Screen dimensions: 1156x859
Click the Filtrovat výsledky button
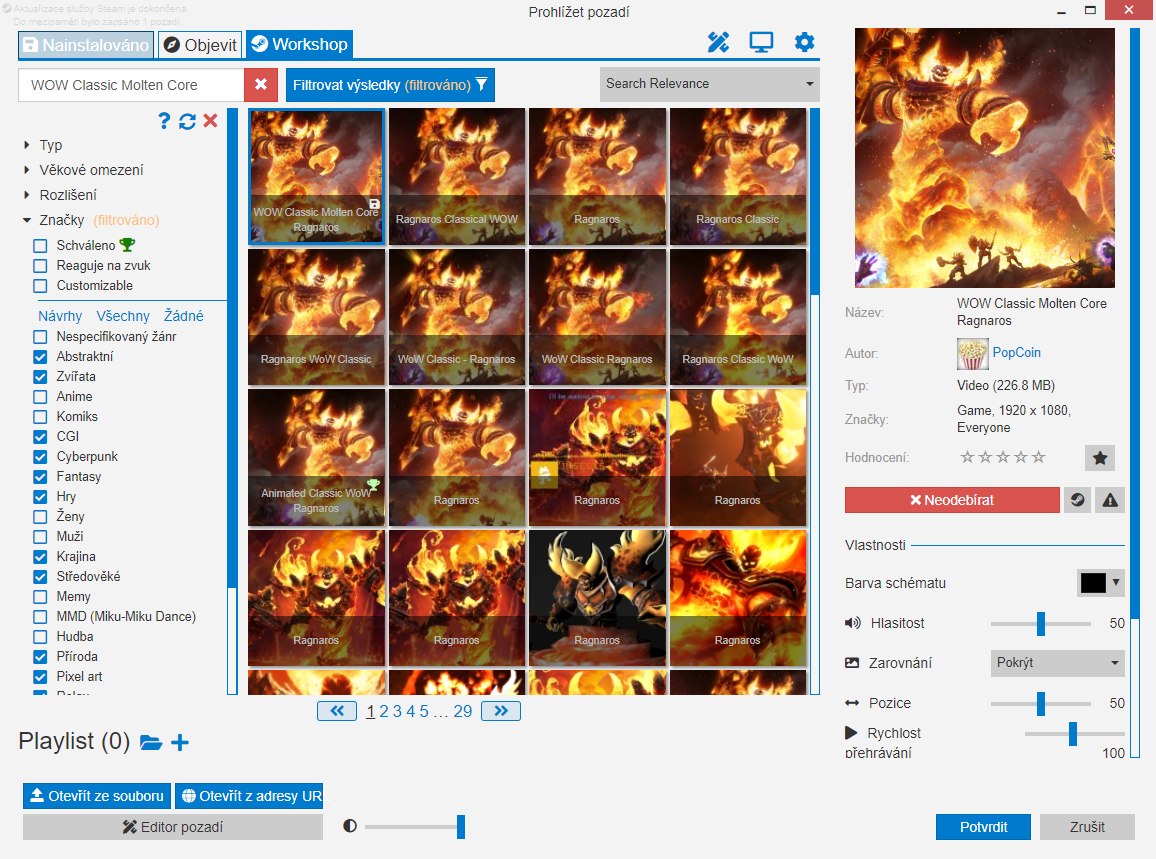[390, 85]
